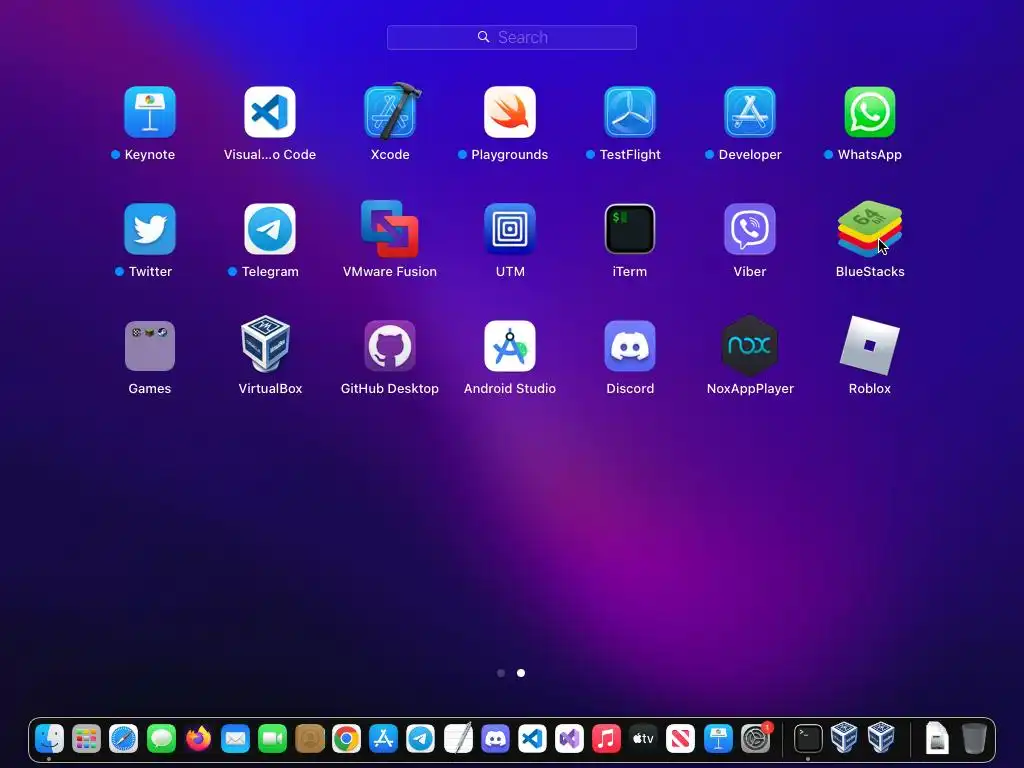
Task: Open Music app in the Dock
Action: (606, 739)
